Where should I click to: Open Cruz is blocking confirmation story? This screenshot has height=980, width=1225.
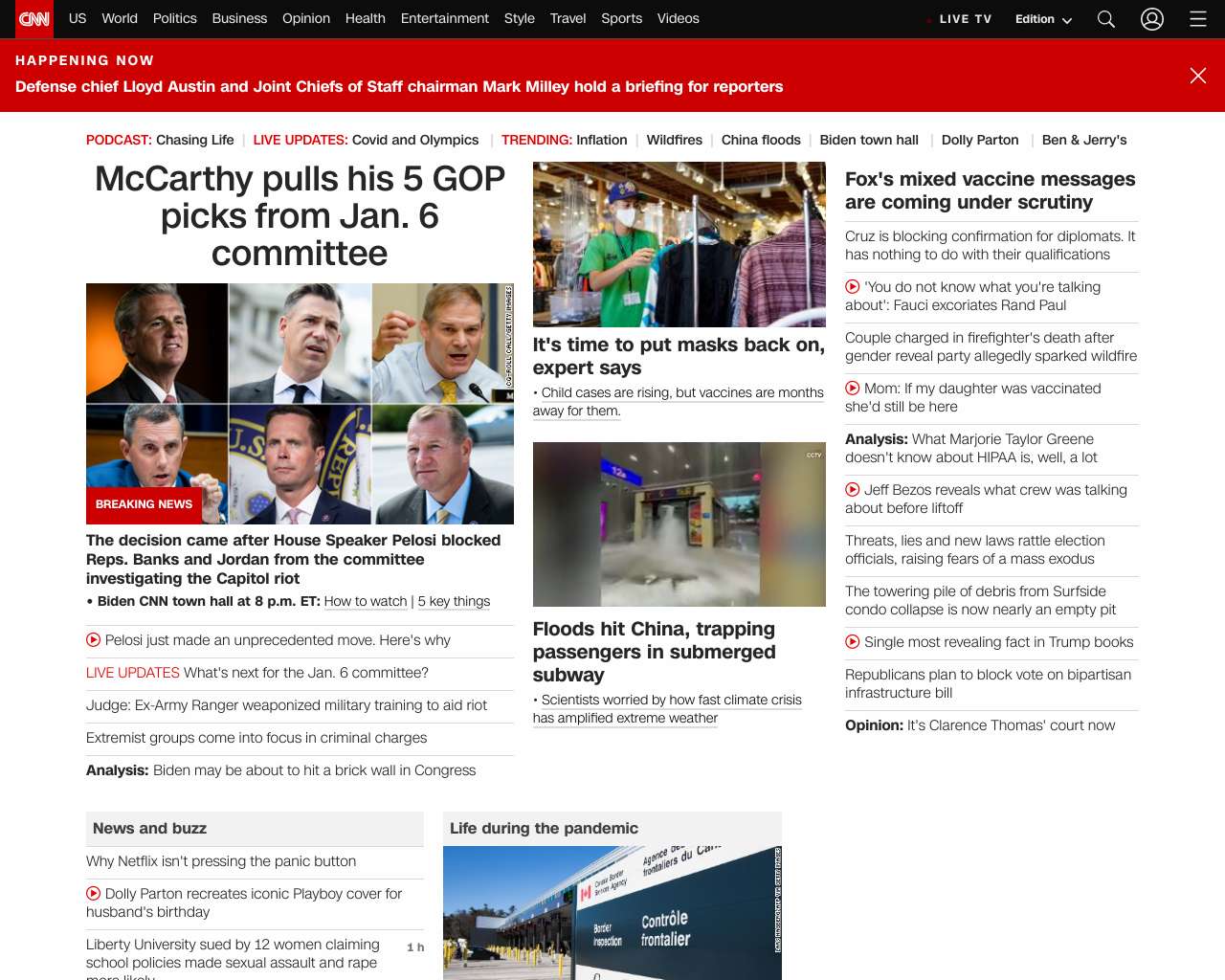pyautogui.click(x=991, y=245)
